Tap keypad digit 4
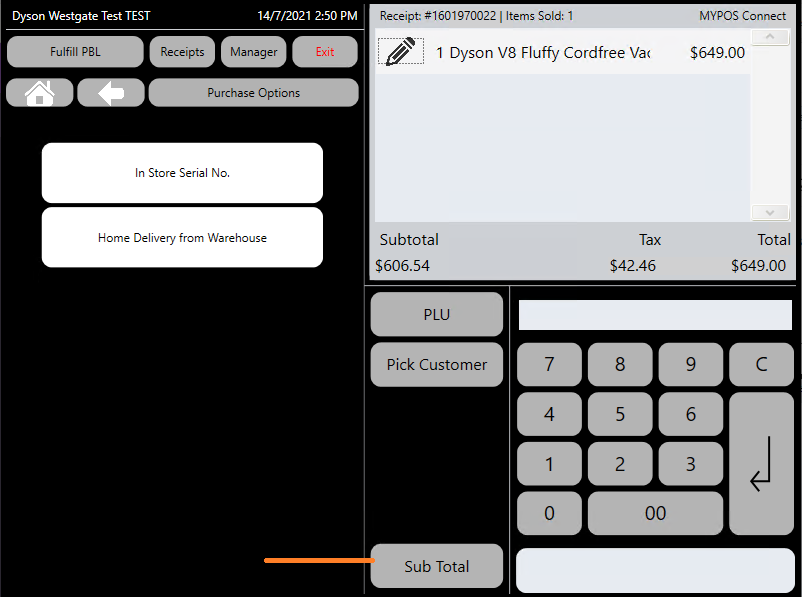Image resolution: width=803 pixels, height=597 pixels. click(550, 414)
